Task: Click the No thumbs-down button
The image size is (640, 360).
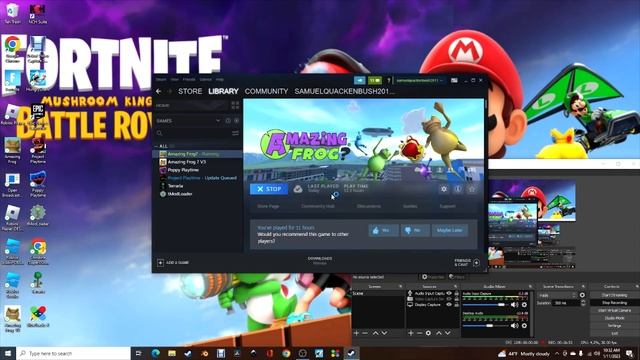Action: click(415, 230)
